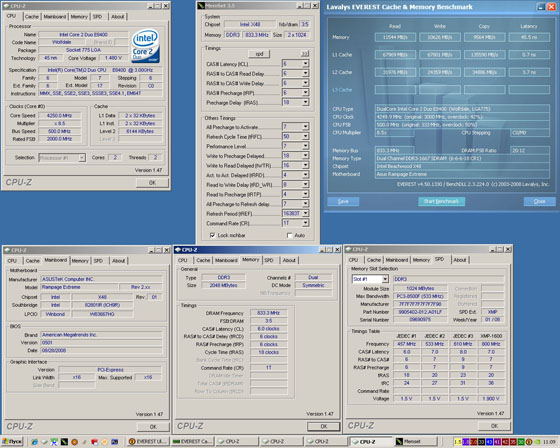Click the blue quick launch icon before EVEREST
This screenshot has width=560, height=448.
tap(114, 442)
